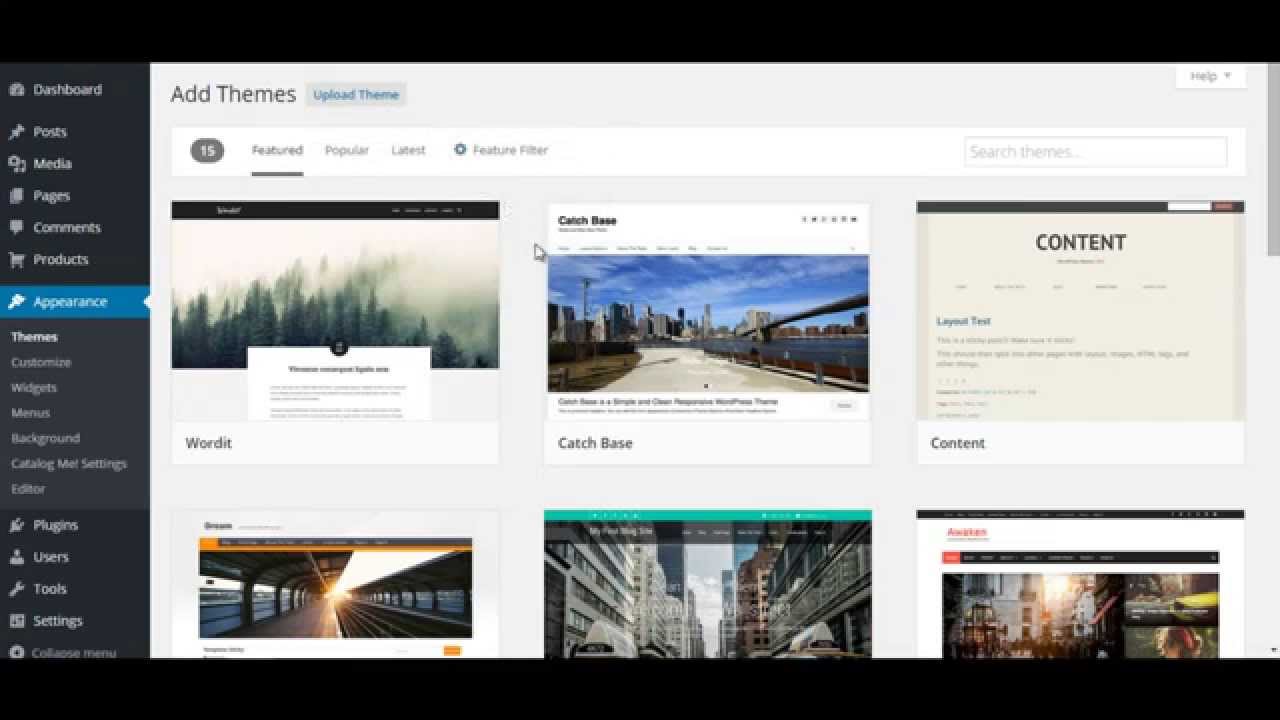1280x720 pixels.
Task: Click the Upload Theme button
Action: (356, 95)
